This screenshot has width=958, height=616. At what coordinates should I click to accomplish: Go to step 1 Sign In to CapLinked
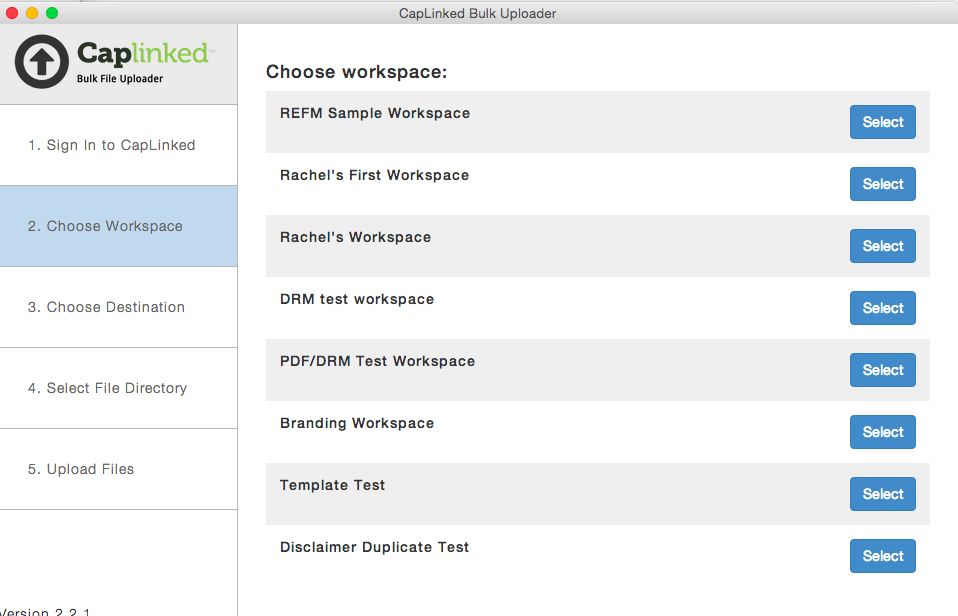tap(119, 145)
